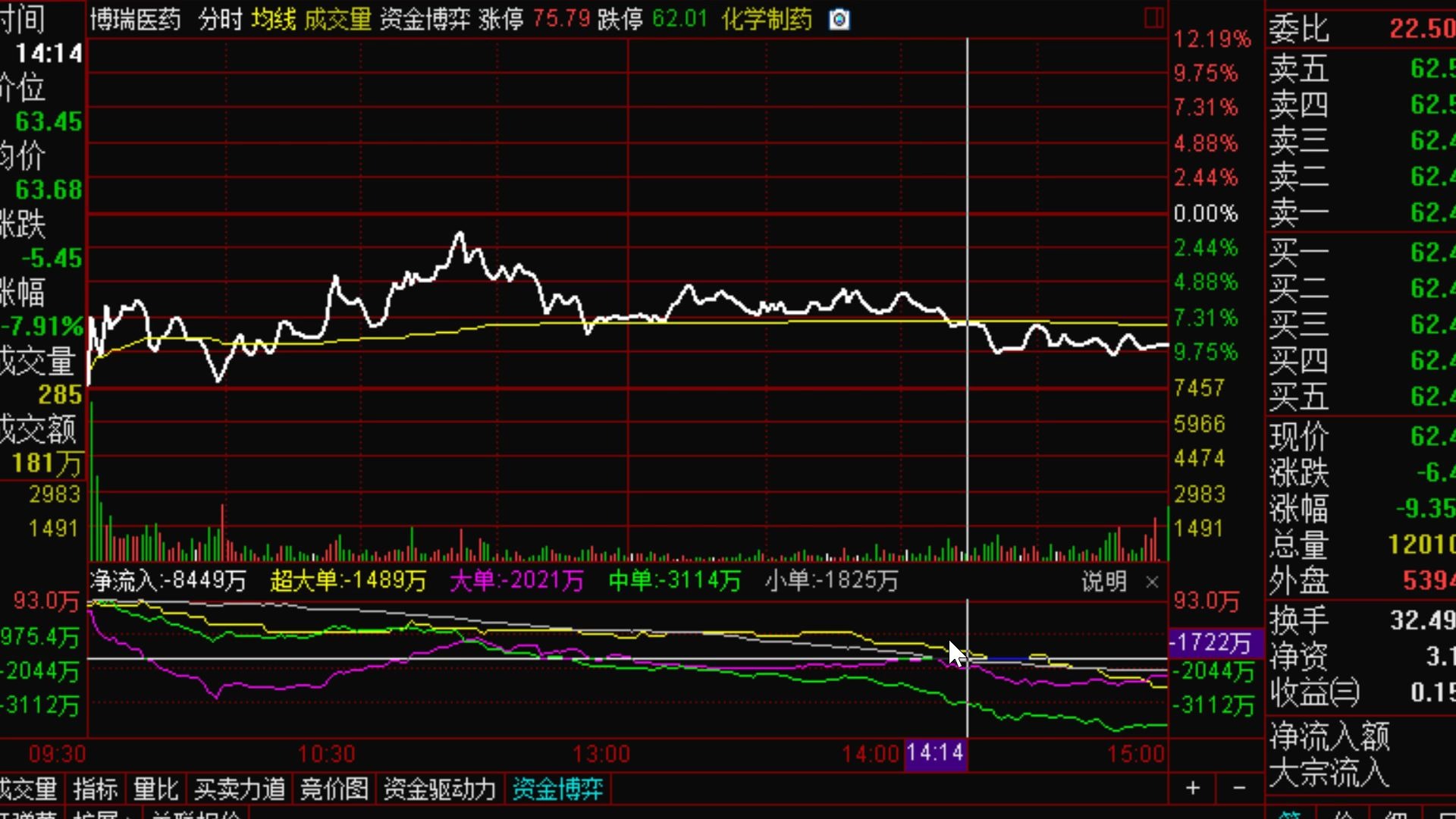The width and height of the screenshot is (1456, 819).
Task: Click the 7457 volume axis label
Action: click(x=1199, y=388)
